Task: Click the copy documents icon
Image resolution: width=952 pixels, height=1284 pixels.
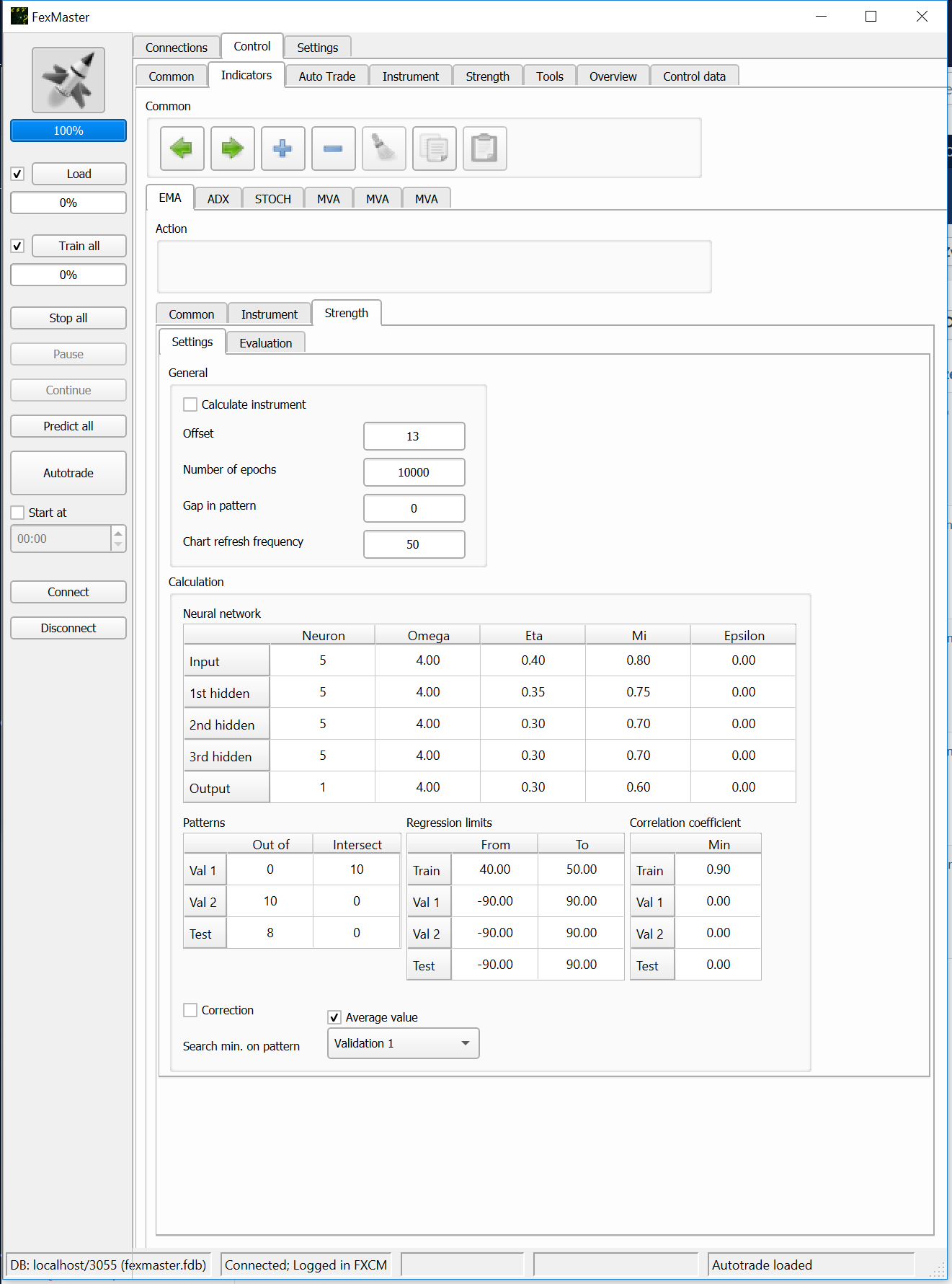Action: [434, 149]
